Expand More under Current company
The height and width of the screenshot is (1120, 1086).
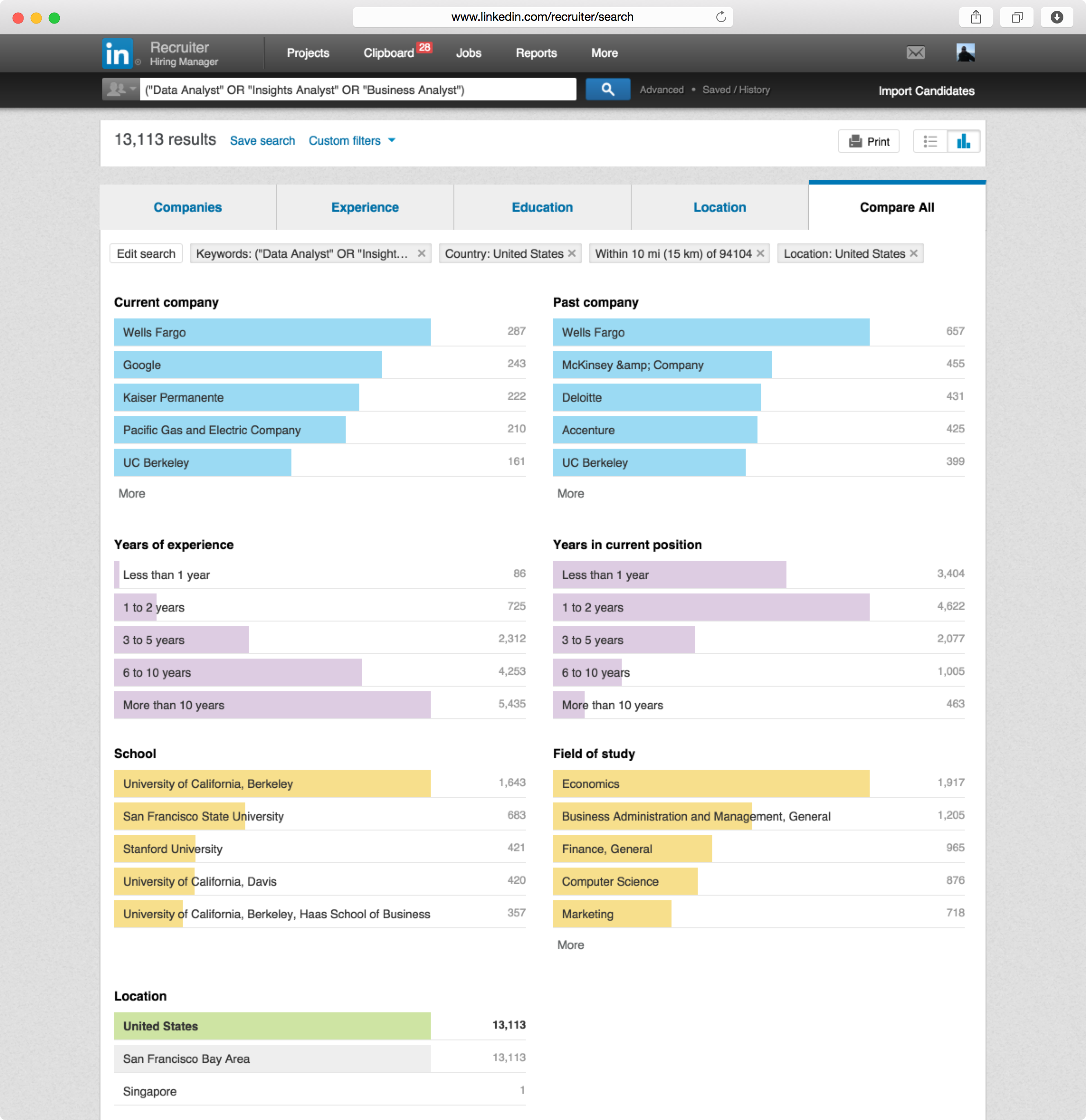coord(132,493)
